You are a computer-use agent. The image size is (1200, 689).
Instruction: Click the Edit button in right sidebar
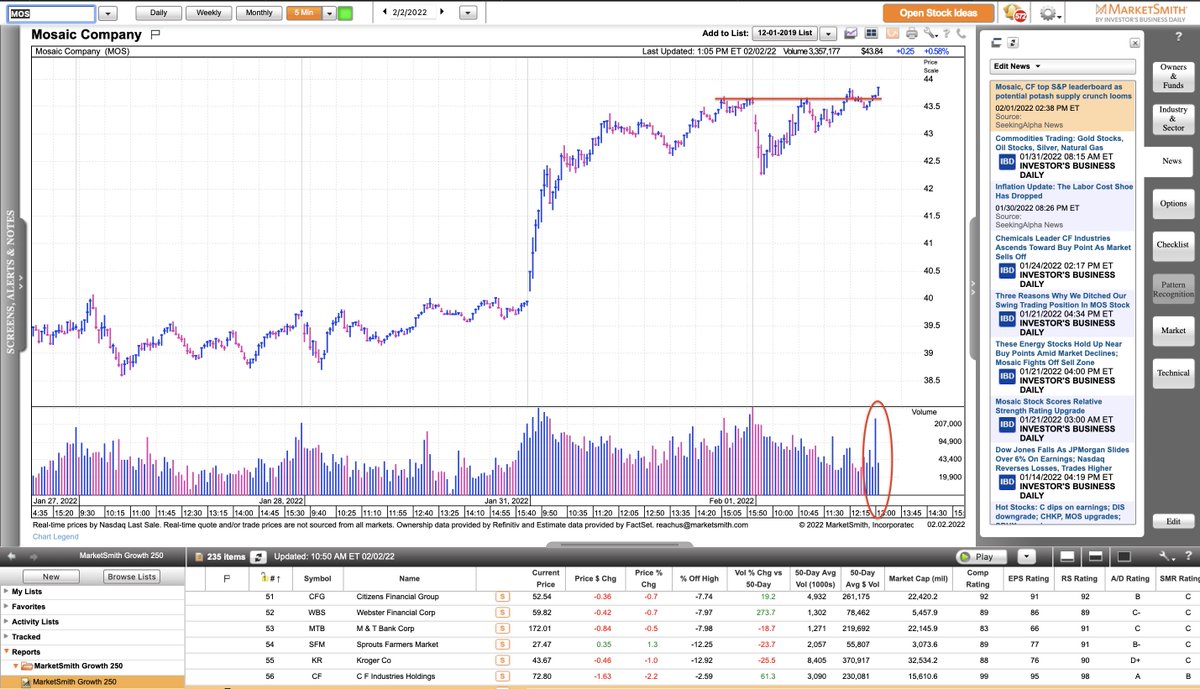click(x=1173, y=521)
